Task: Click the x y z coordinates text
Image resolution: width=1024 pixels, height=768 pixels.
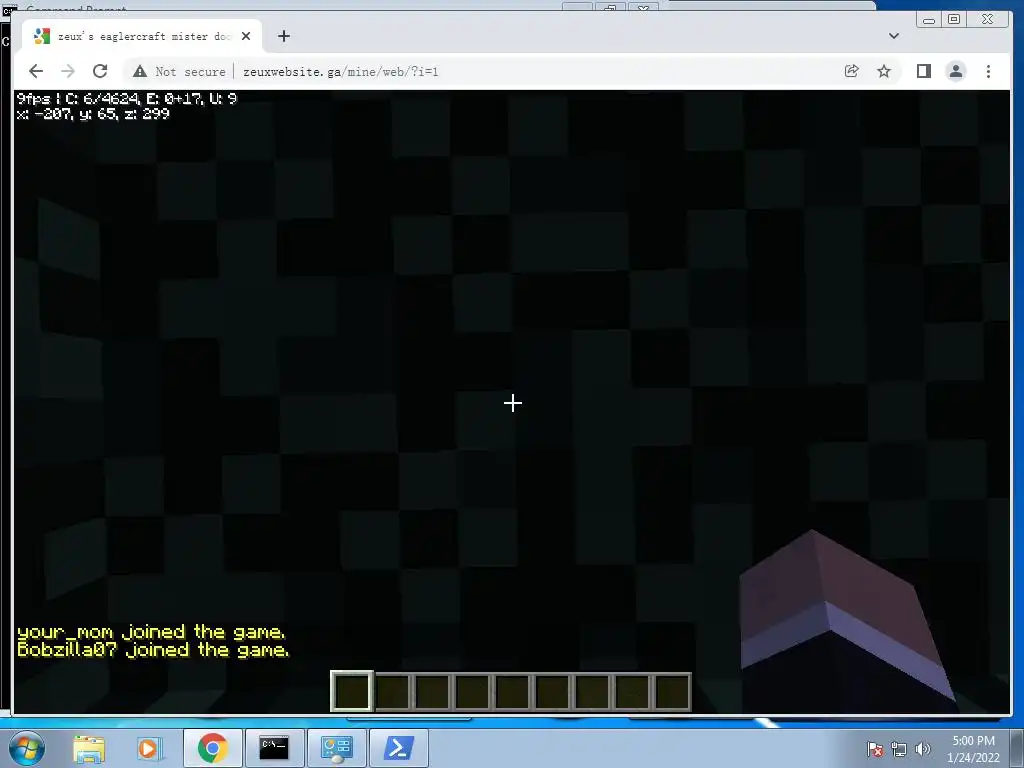Action: (x=93, y=114)
